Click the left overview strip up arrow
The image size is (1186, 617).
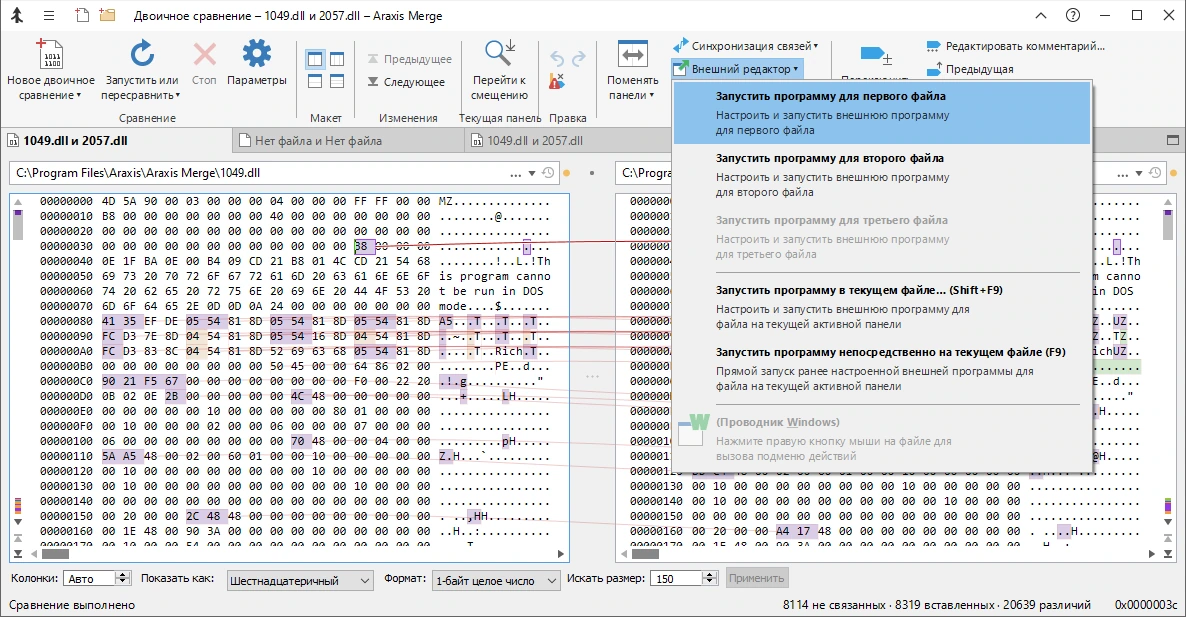click(18, 202)
